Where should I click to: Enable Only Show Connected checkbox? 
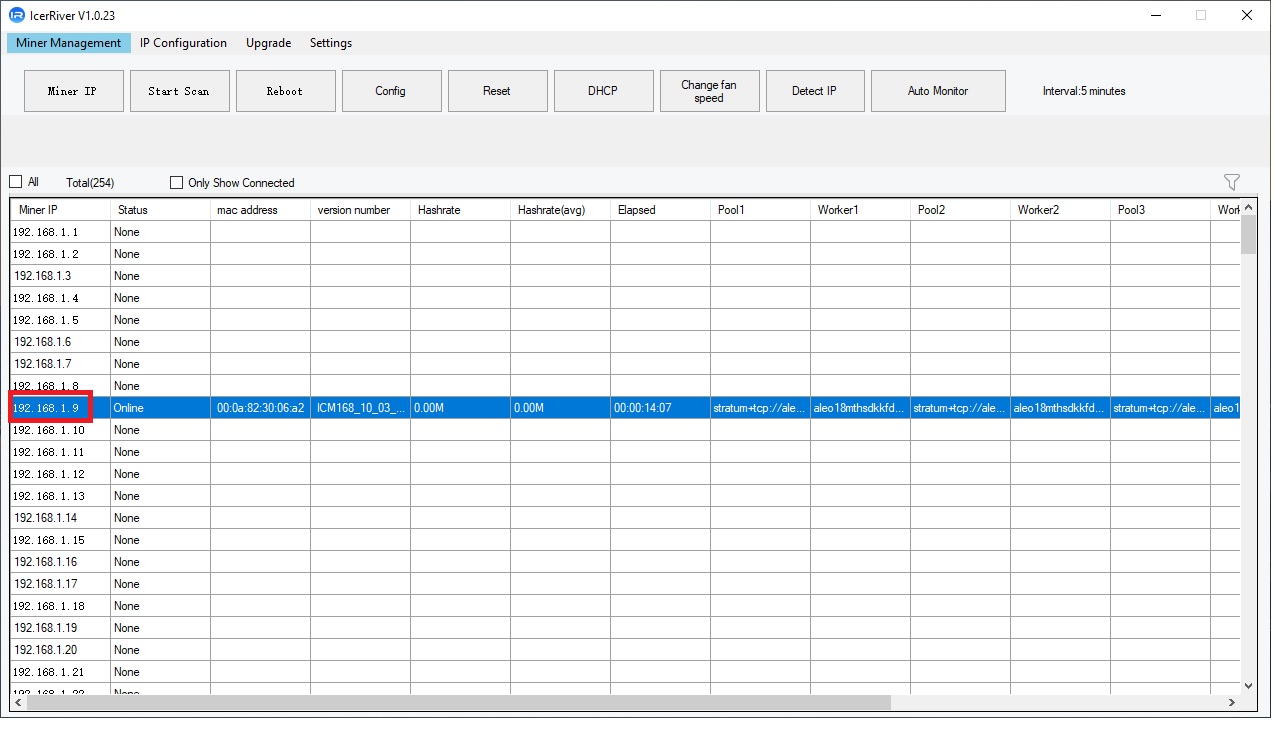[177, 183]
